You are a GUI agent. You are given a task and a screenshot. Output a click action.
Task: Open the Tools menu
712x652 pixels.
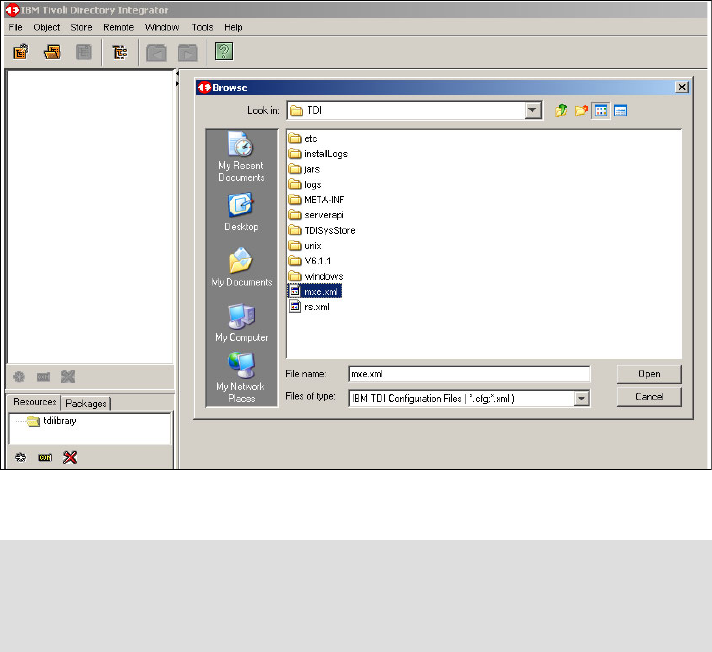pos(203,27)
